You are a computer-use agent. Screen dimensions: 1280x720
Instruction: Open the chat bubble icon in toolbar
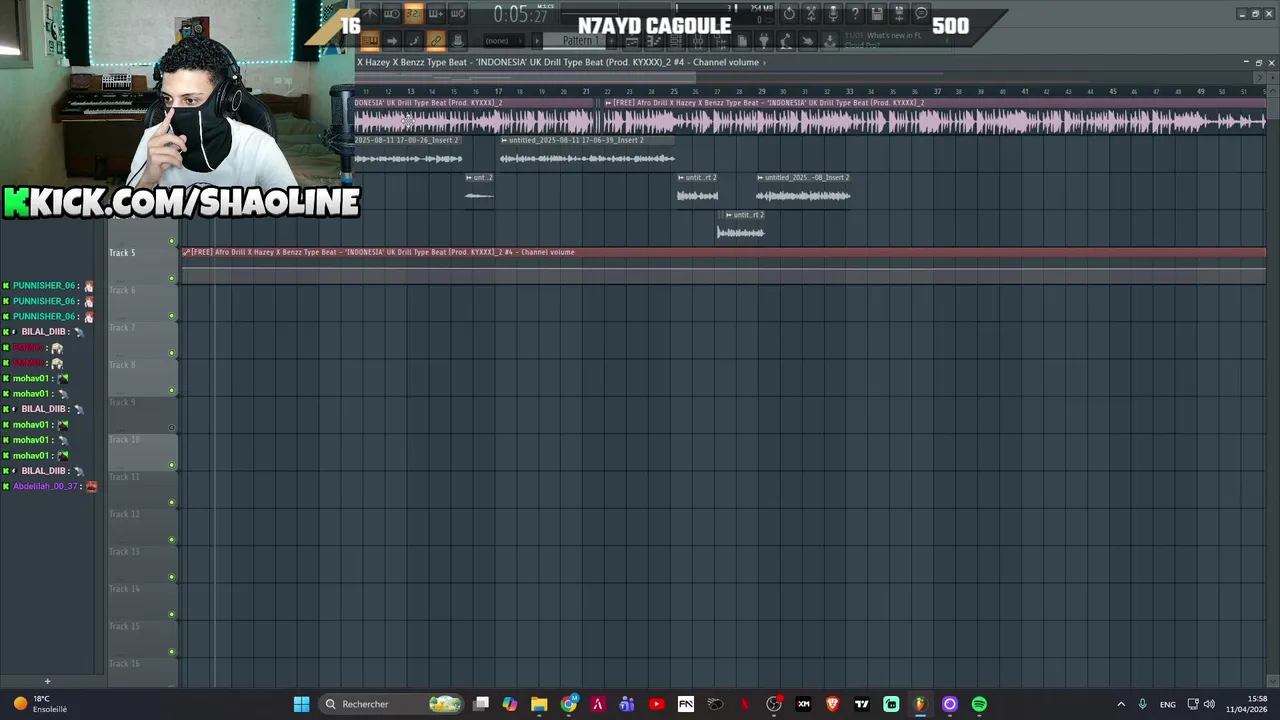[921, 13]
